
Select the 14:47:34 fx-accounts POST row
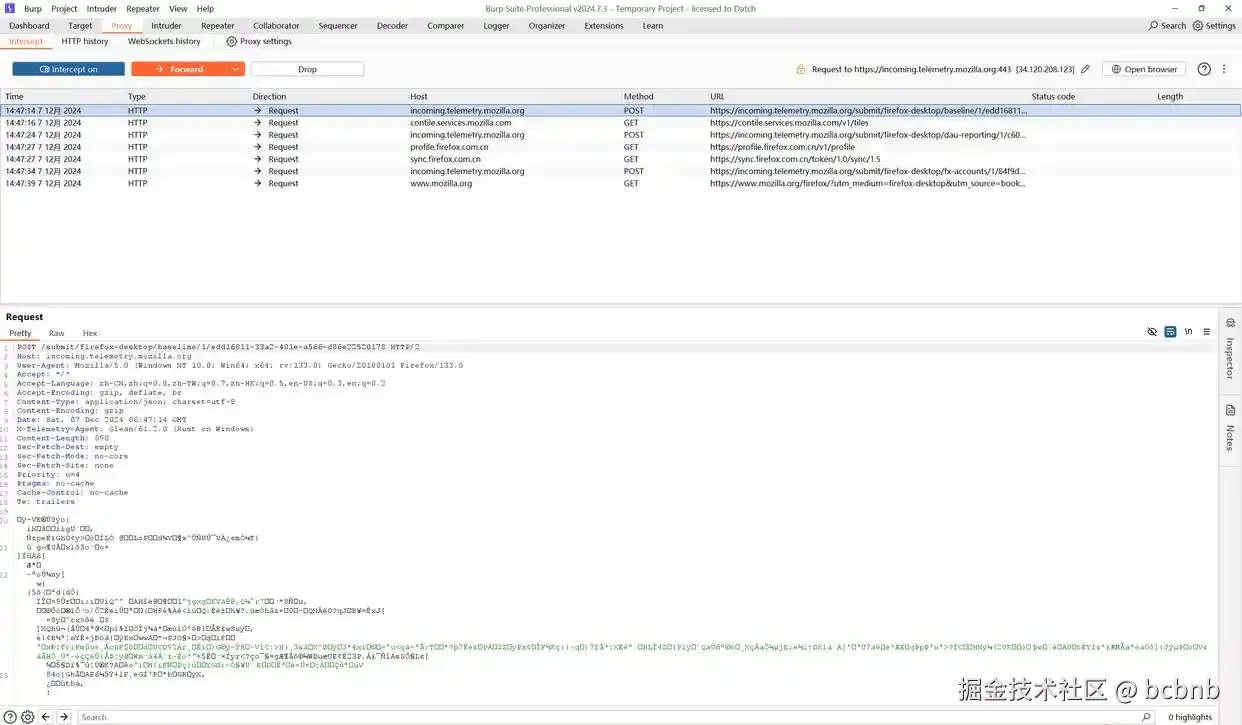point(620,171)
